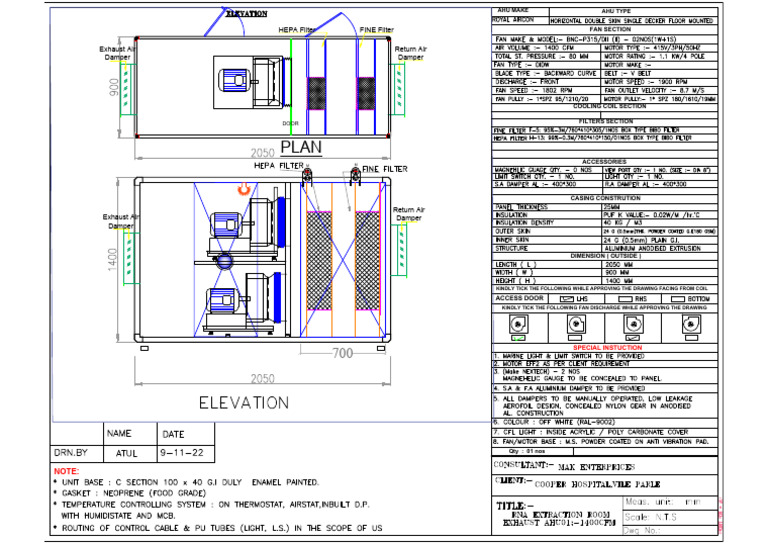Click the ROYAL AIRCON cell

[x=520, y=20]
